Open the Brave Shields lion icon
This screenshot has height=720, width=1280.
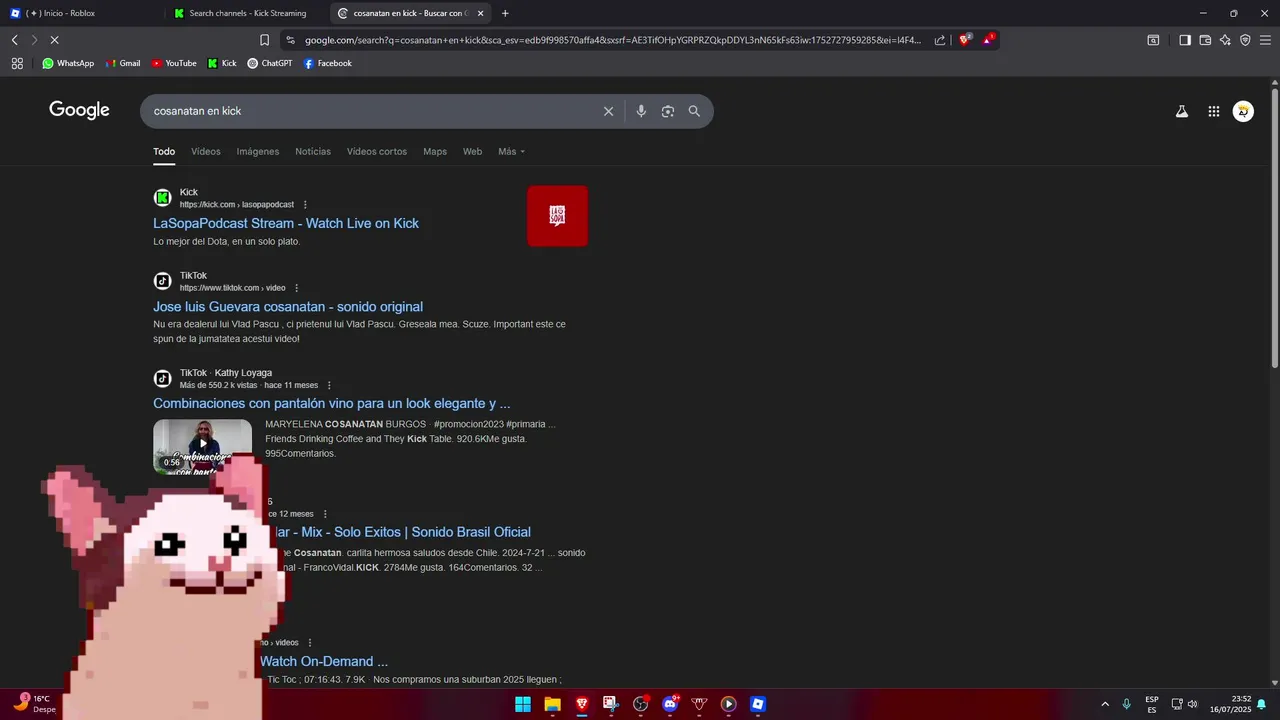pyautogui.click(x=965, y=40)
